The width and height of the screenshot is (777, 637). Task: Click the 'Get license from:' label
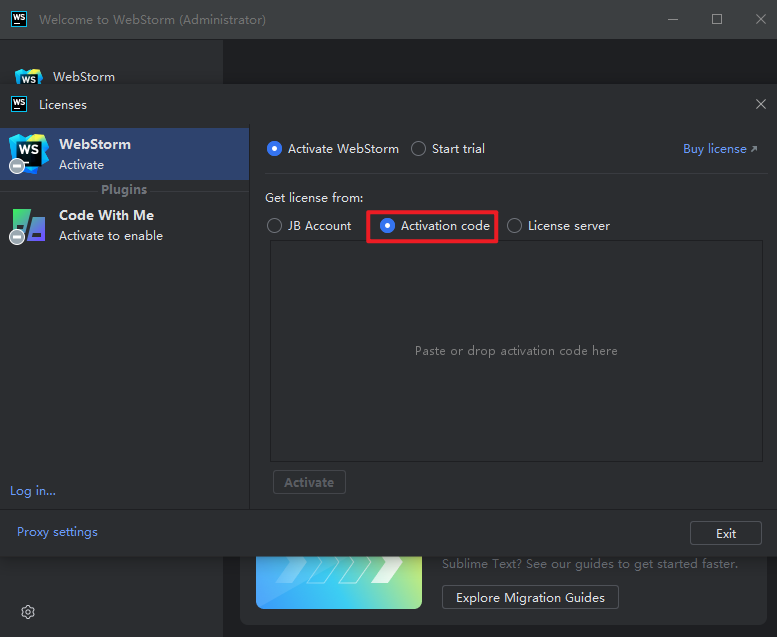(314, 198)
